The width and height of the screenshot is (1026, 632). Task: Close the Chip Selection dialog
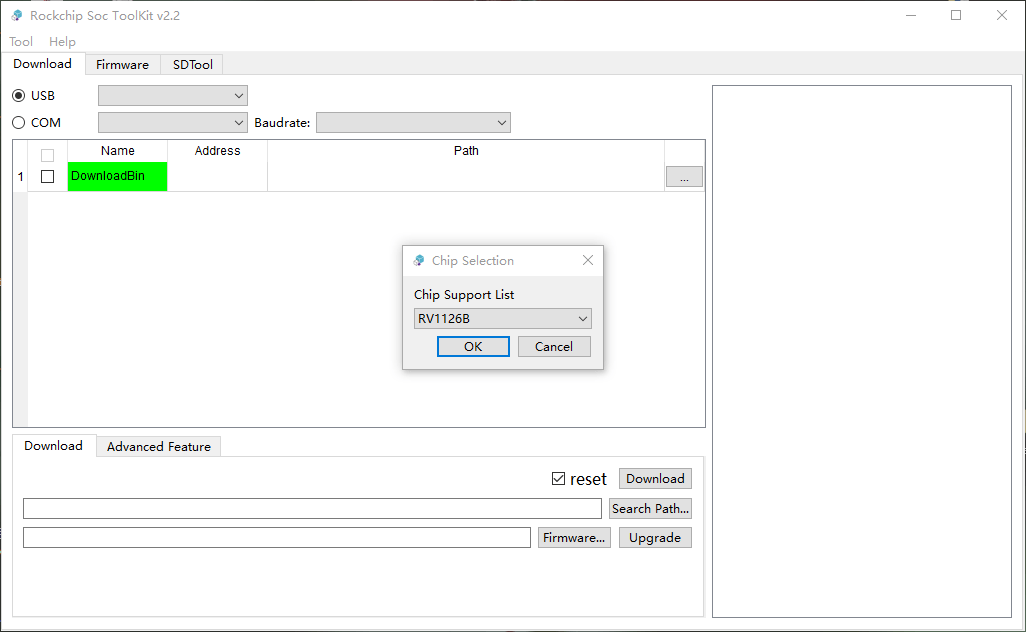coord(588,260)
